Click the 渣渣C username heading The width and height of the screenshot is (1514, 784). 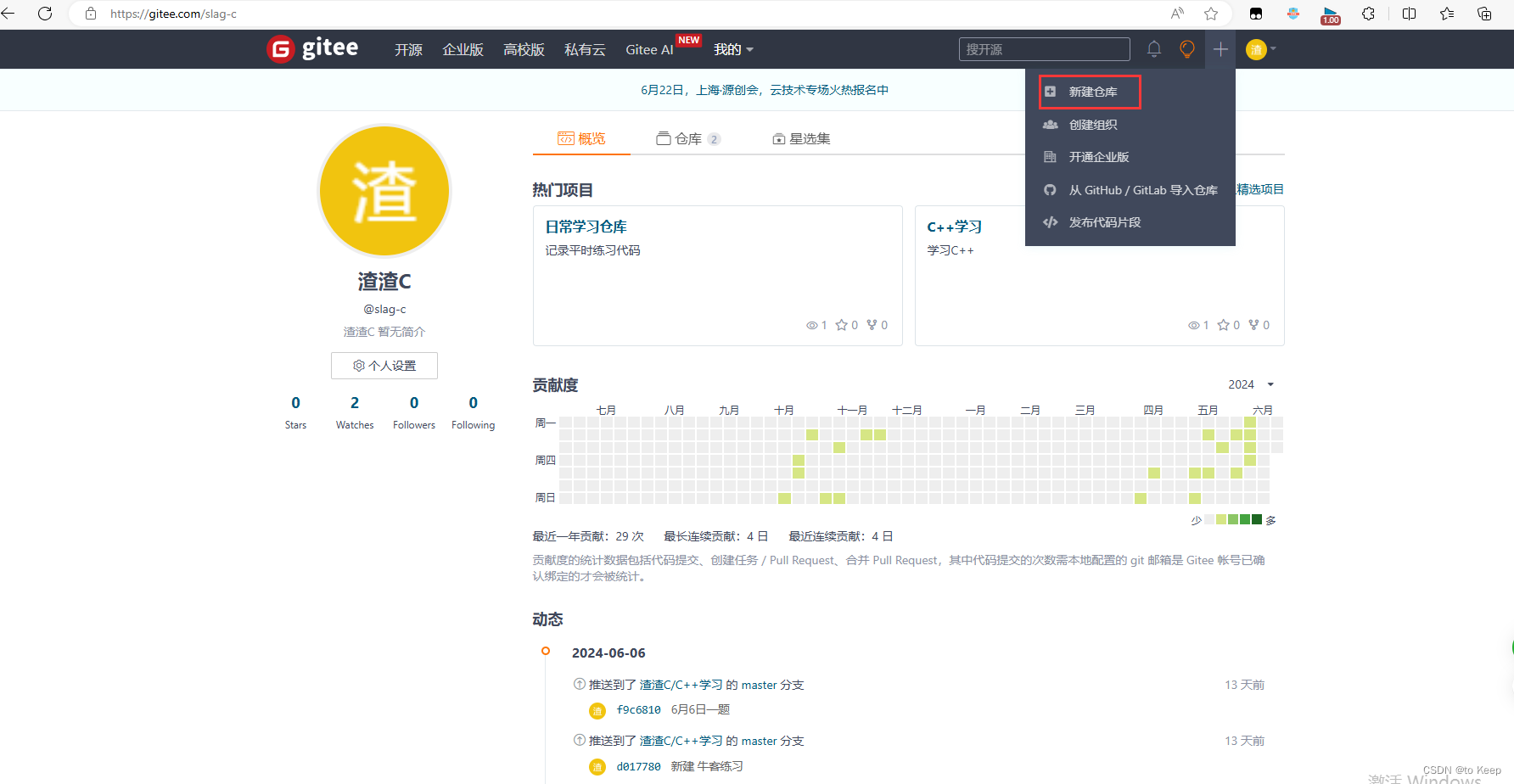[x=384, y=281]
